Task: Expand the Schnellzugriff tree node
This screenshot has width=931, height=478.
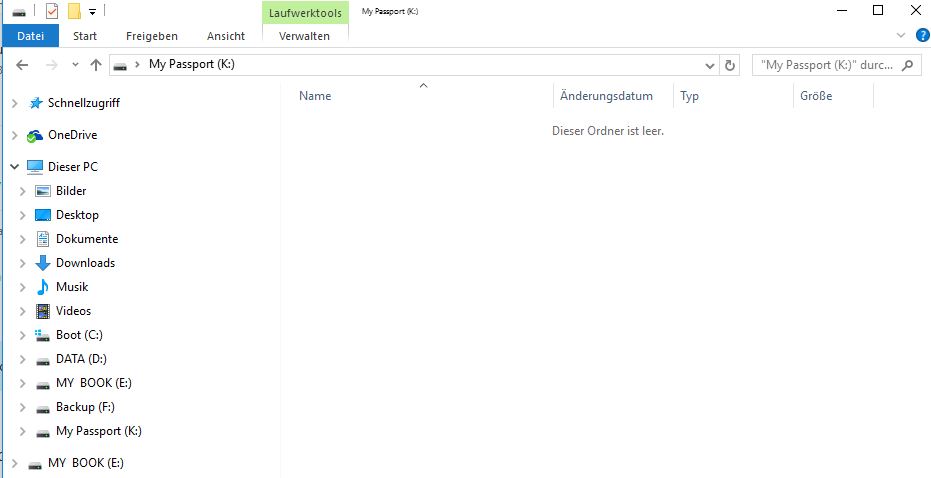Action: [15, 103]
